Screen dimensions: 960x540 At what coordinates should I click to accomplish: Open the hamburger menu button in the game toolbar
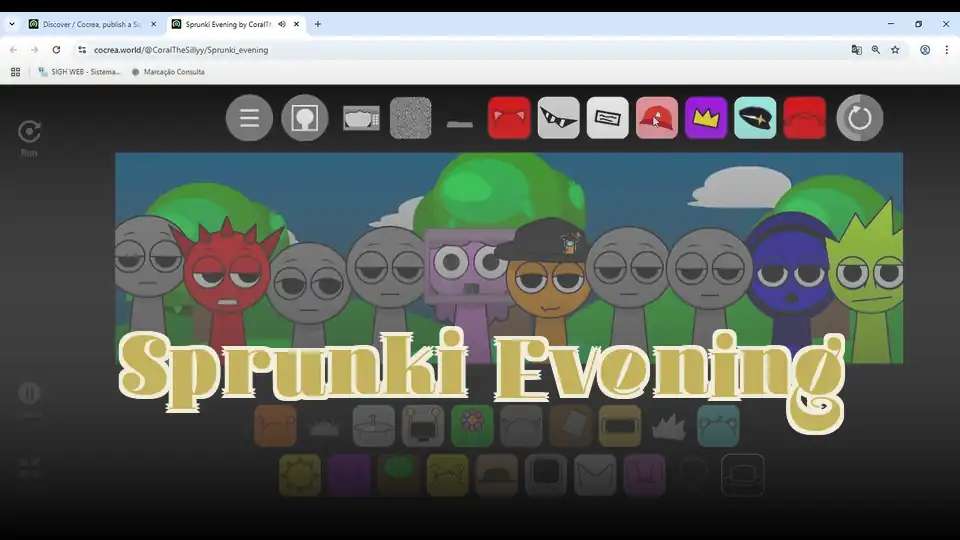coord(249,118)
